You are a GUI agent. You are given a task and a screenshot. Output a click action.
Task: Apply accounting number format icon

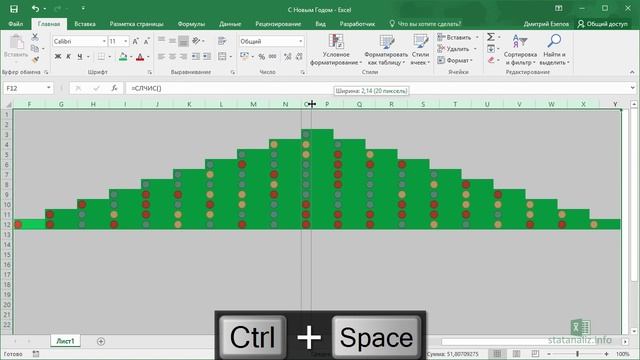[244, 56]
